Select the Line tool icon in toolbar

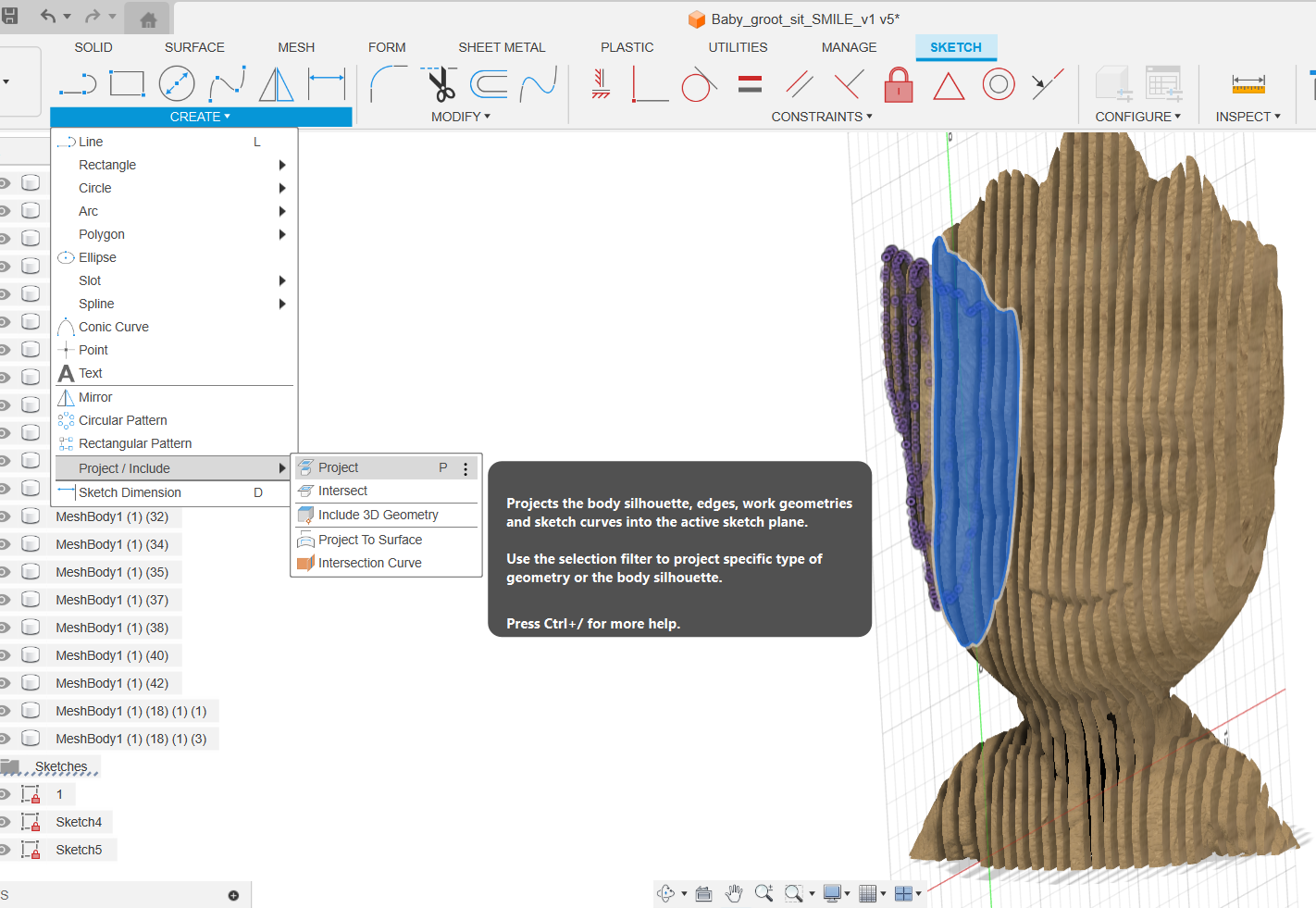78,84
